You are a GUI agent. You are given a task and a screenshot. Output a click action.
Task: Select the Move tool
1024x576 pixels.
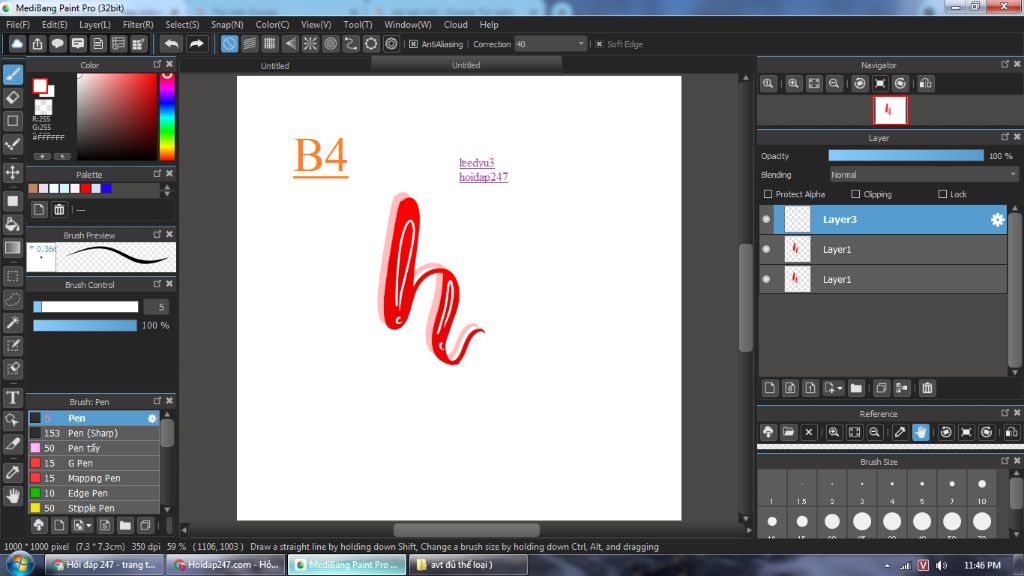[12, 172]
